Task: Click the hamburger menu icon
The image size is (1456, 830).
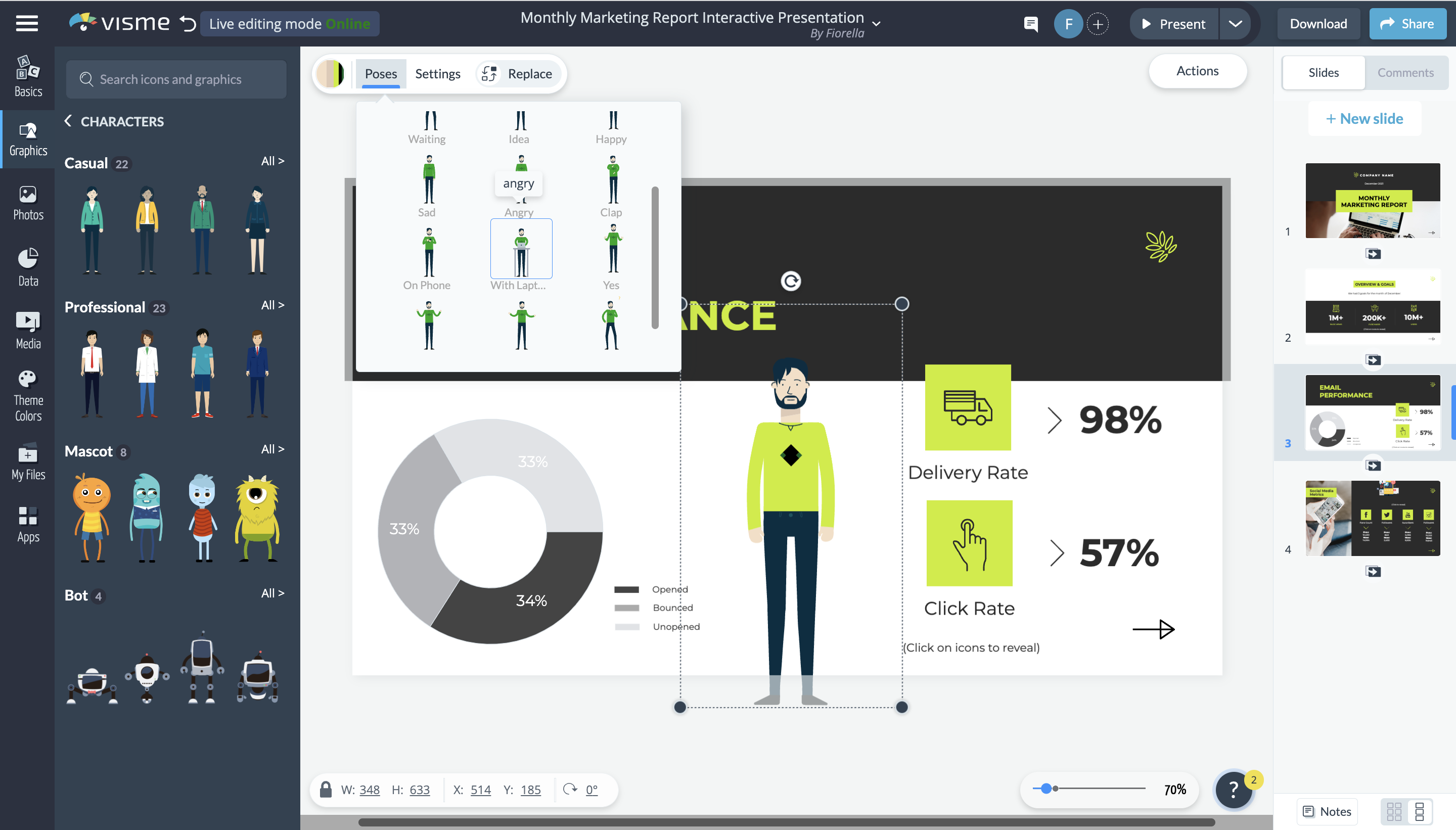Action: (27, 24)
